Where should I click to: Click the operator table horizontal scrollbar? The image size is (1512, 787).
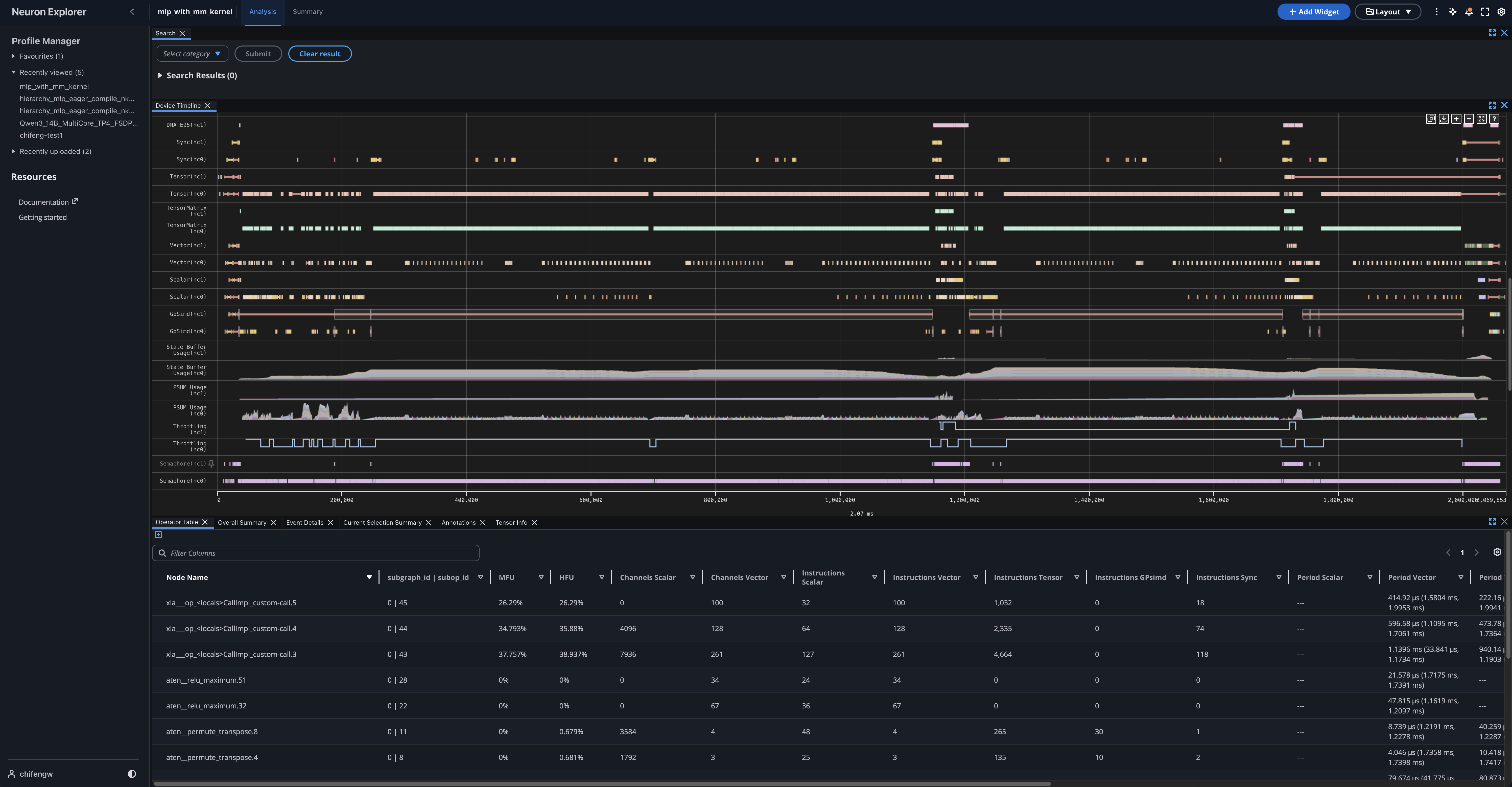[x=602, y=783]
